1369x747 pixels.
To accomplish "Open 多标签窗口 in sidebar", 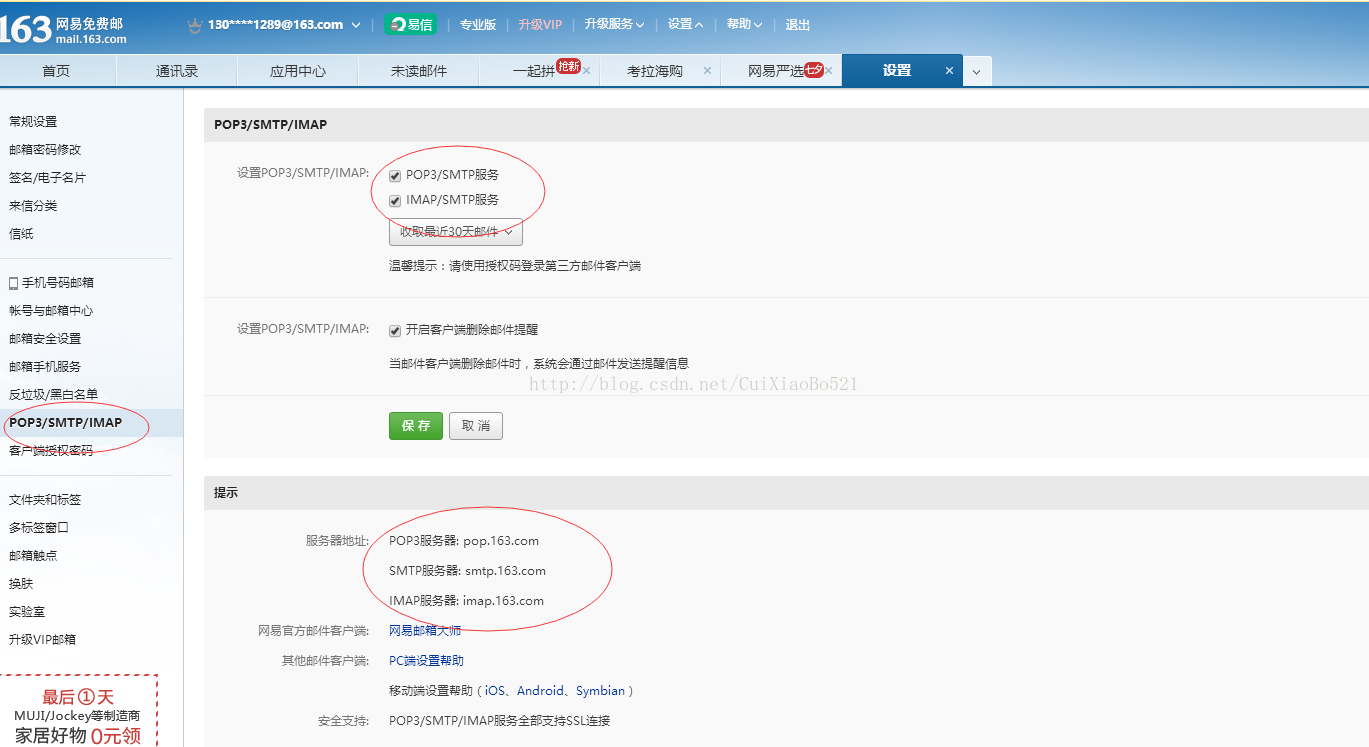I will click(39, 528).
